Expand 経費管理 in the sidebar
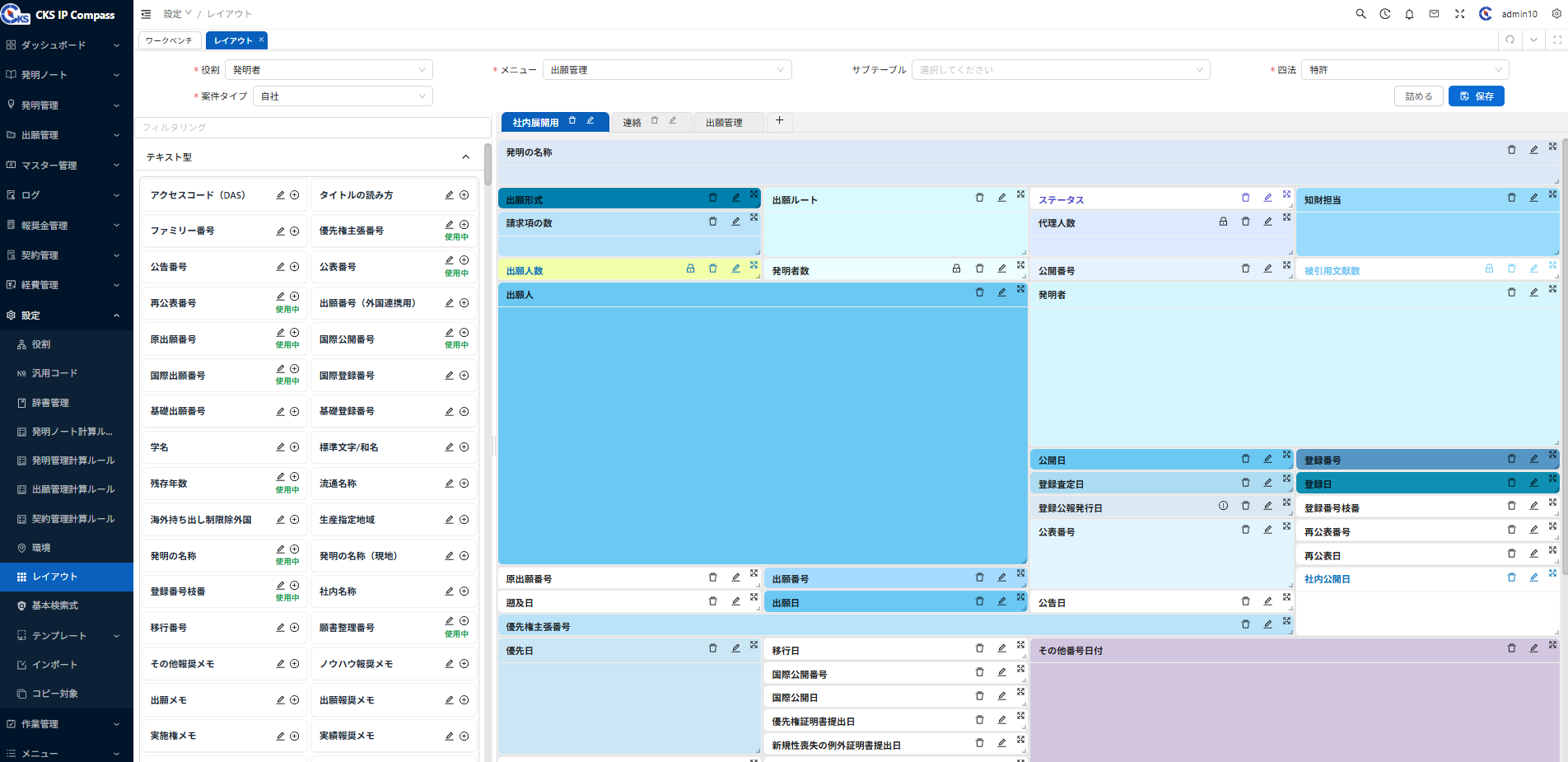Image resolution: width=1568 pixels, height=762 pixels. coord(66,285)
